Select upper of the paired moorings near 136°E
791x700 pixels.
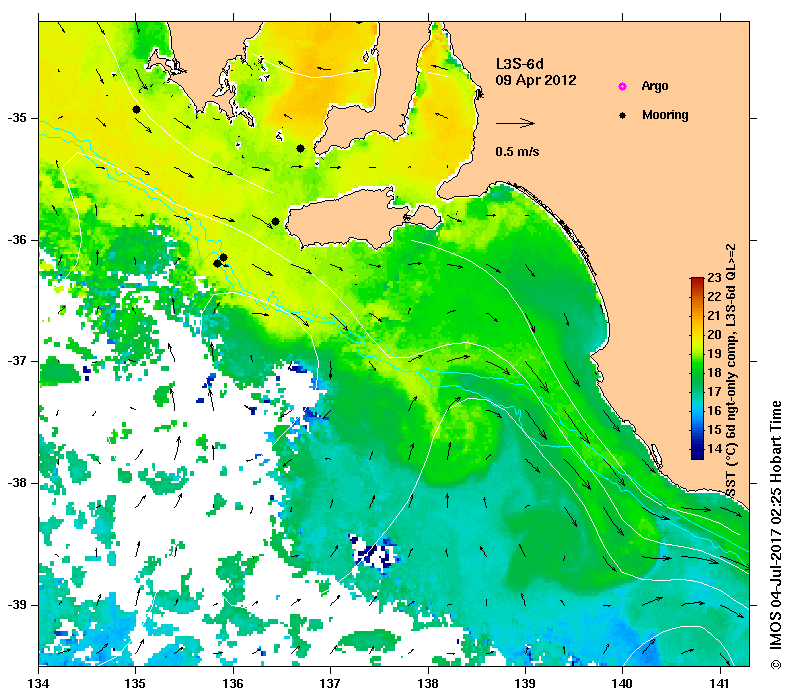[223, 257]
